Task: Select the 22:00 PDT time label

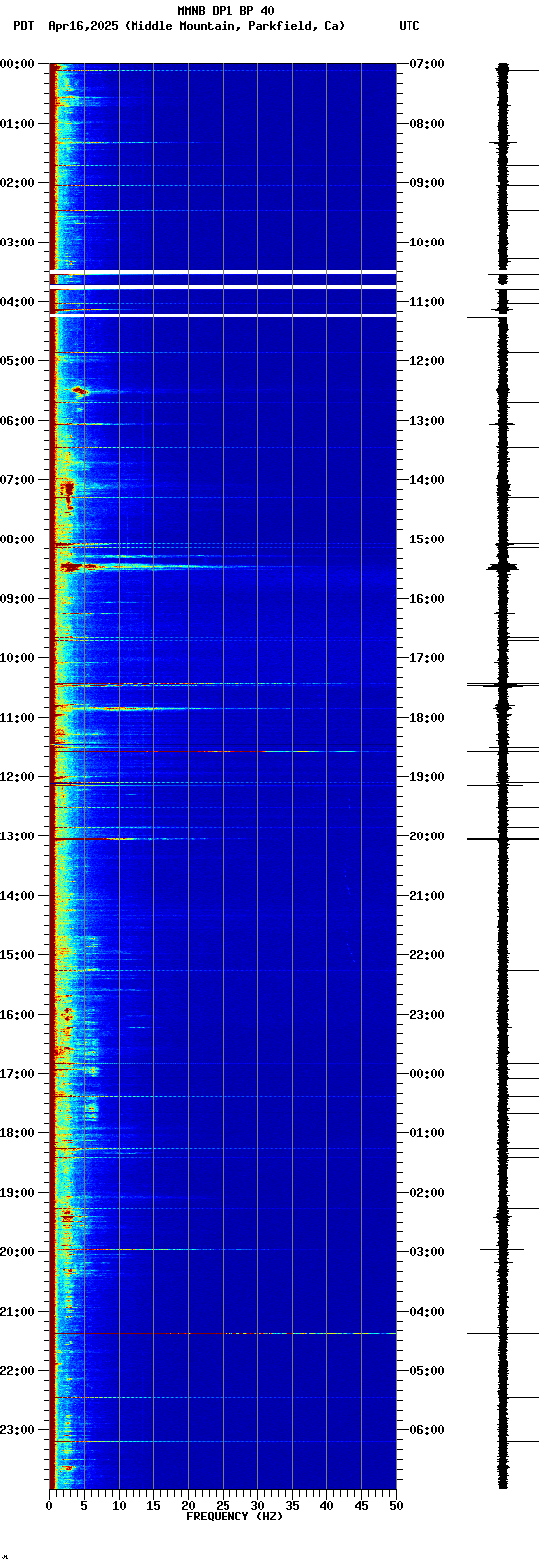Action: pyautogui.click(x=17, y=1371)
